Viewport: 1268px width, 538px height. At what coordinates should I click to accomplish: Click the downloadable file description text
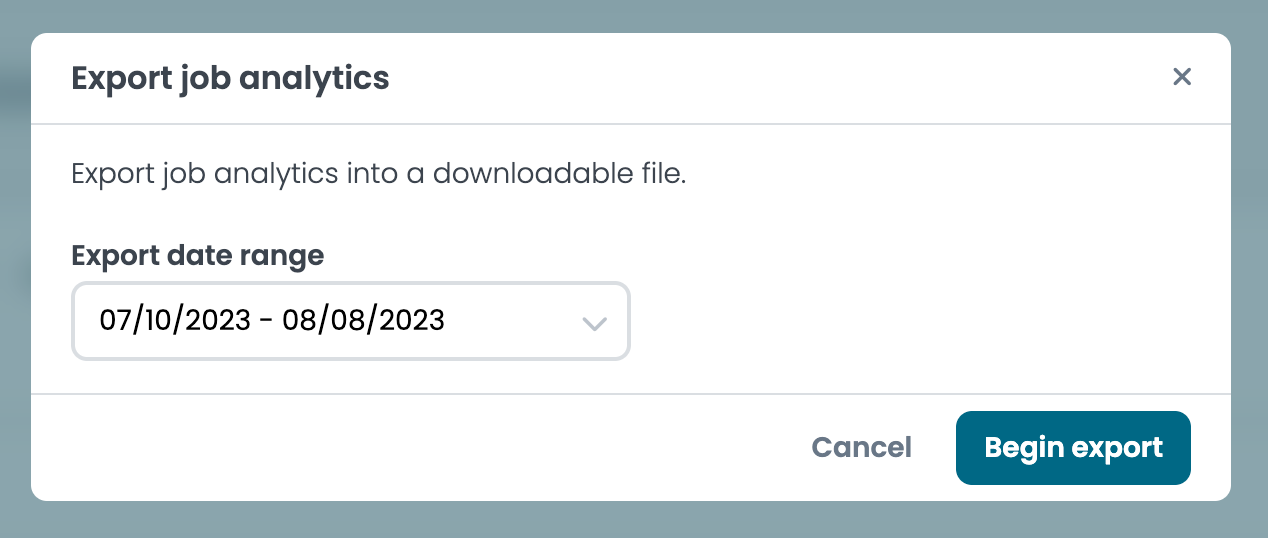point(378,174)
